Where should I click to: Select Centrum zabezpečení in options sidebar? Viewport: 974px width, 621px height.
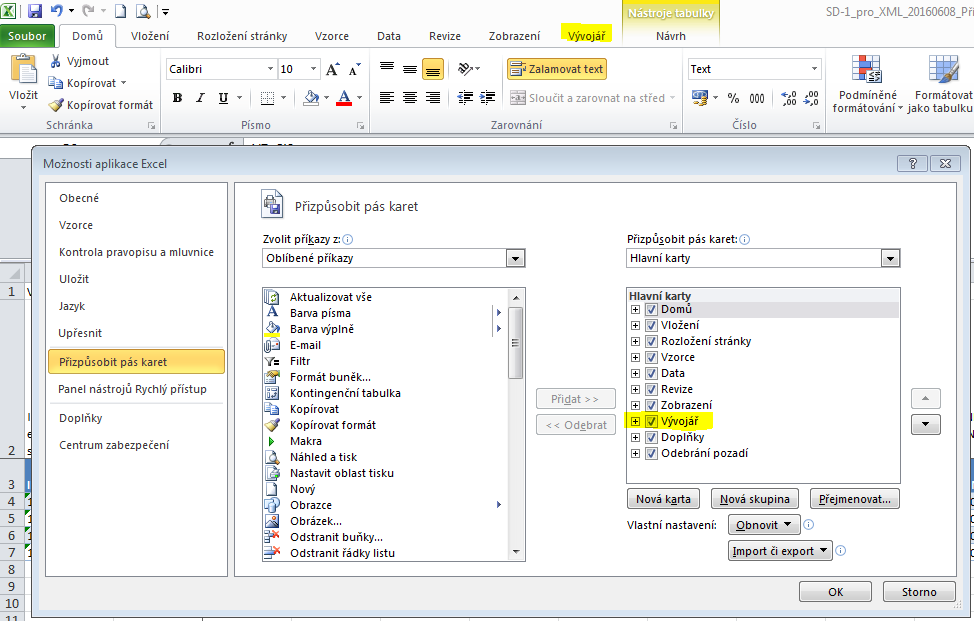114,445
